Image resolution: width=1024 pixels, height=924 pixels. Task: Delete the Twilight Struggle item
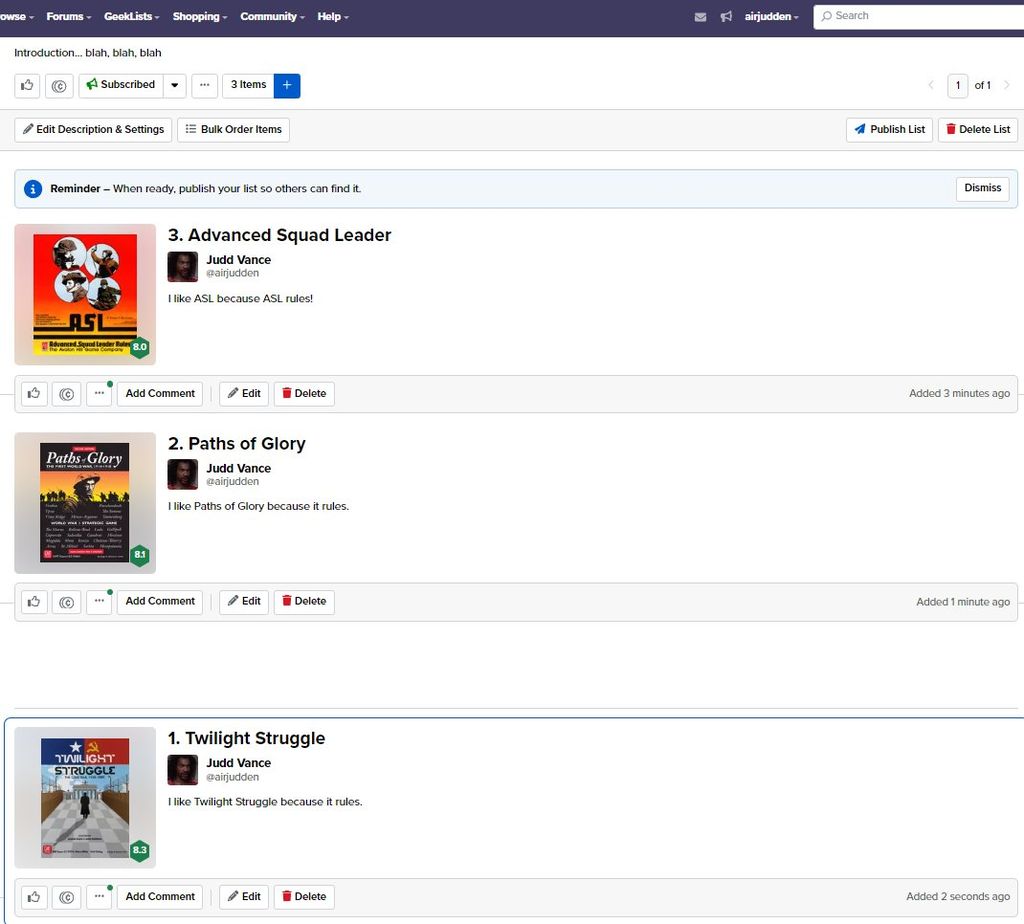click(304, 897)
